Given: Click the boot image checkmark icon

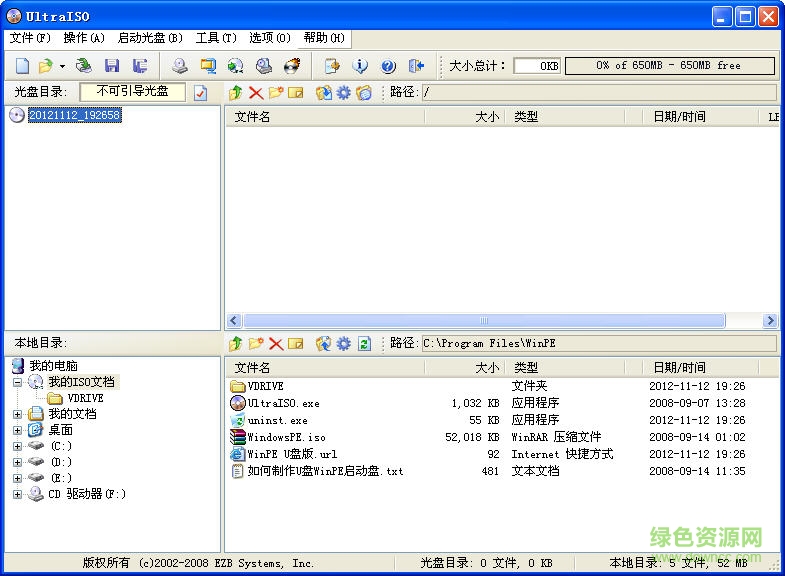Looking at the screenshot, I should point(200,93).
